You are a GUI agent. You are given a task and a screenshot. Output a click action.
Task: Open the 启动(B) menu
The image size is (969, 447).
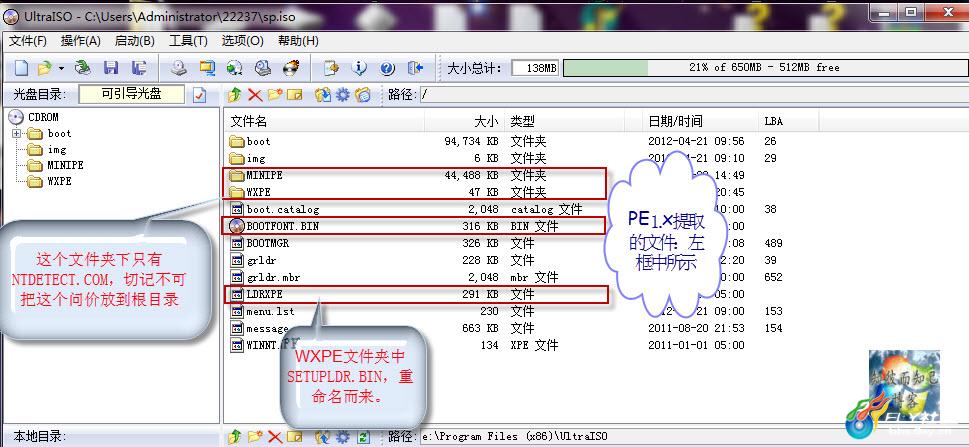click(135, 41)
